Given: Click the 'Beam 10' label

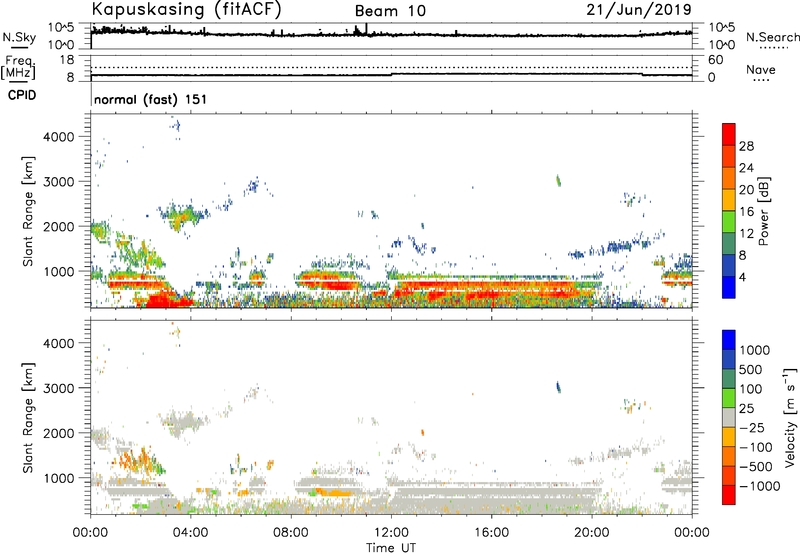Looking at the screenshot, I should click(390, 11).
